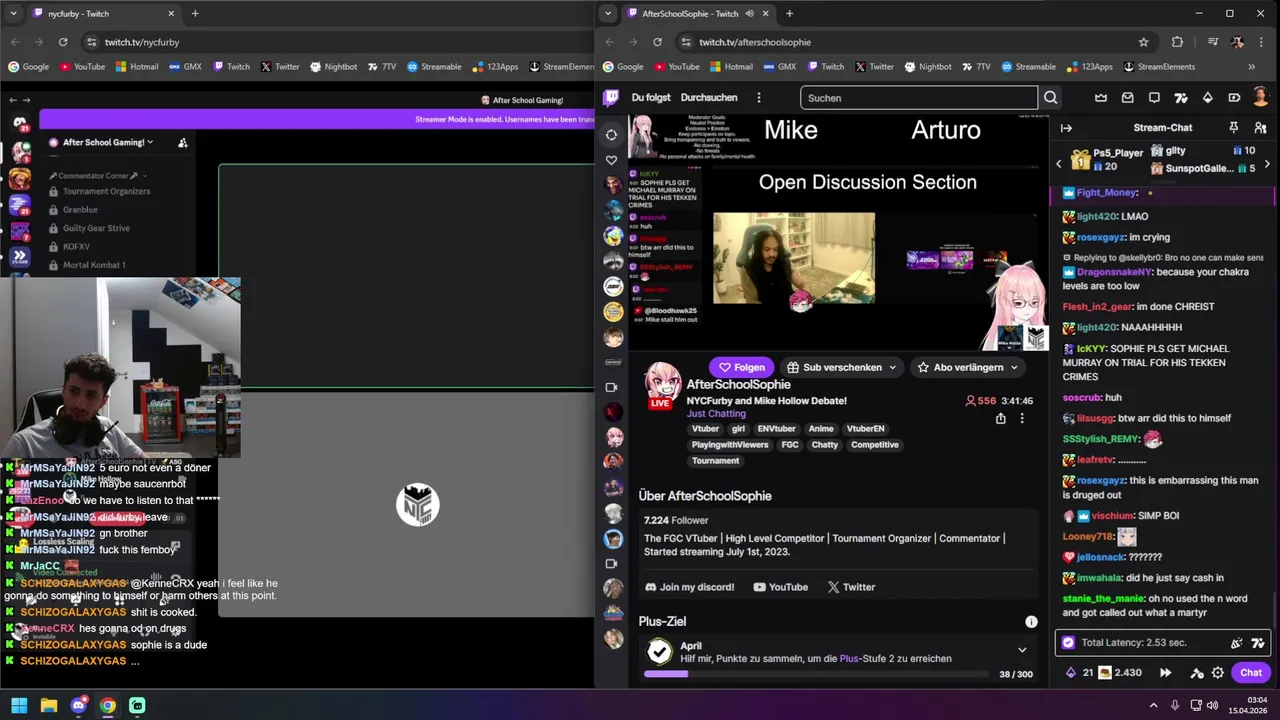Screen dimensions: 1280x720
Task: Click the live stream video thumbnail
Action: coord(838,233)
